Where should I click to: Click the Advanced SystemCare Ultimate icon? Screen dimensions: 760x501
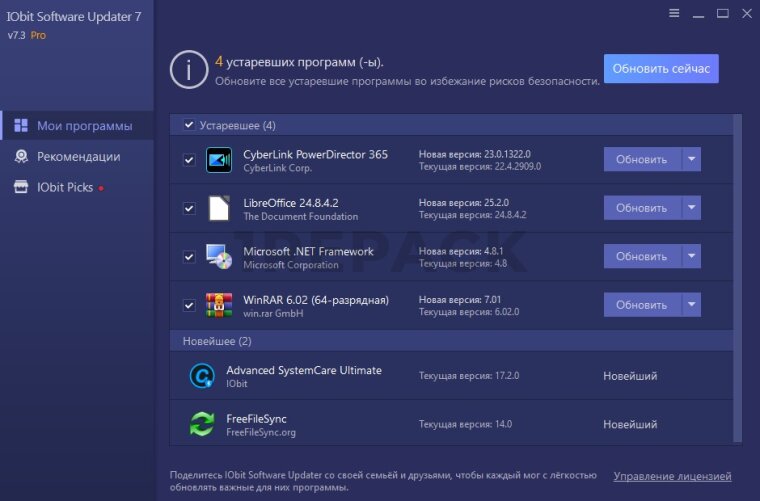coord(202,376)
